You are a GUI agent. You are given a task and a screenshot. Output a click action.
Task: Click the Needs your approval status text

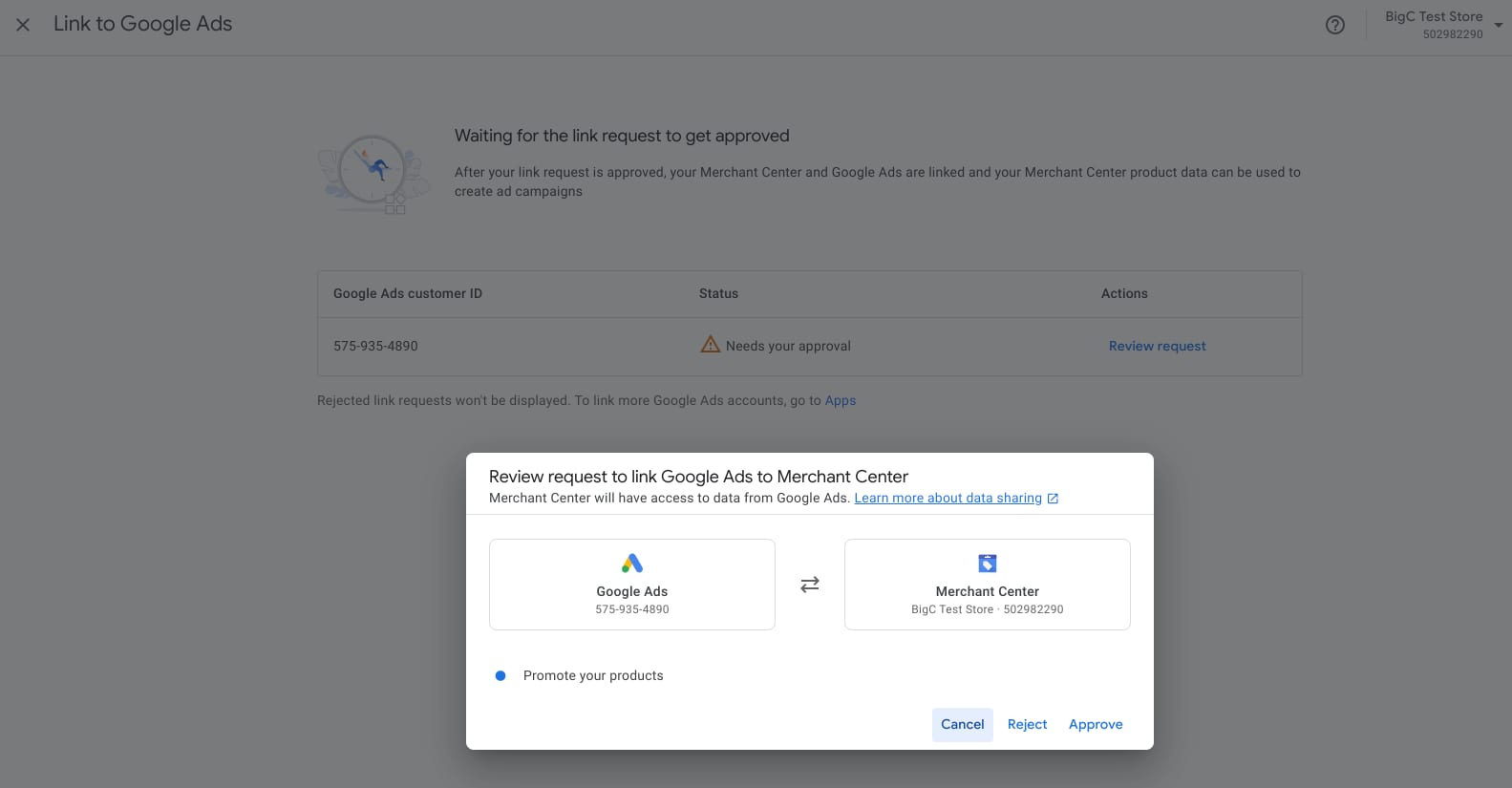tap(788, 346)
